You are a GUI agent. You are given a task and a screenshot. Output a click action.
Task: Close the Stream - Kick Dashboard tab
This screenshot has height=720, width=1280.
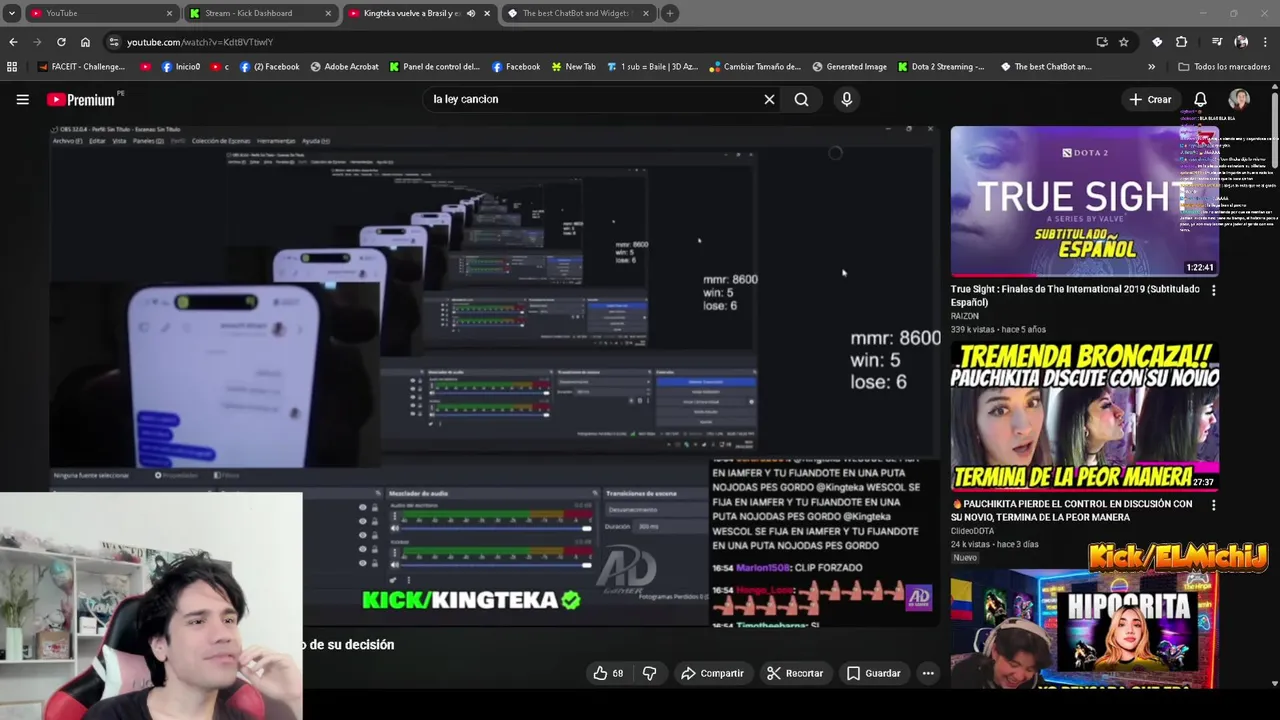coord(328,13)
